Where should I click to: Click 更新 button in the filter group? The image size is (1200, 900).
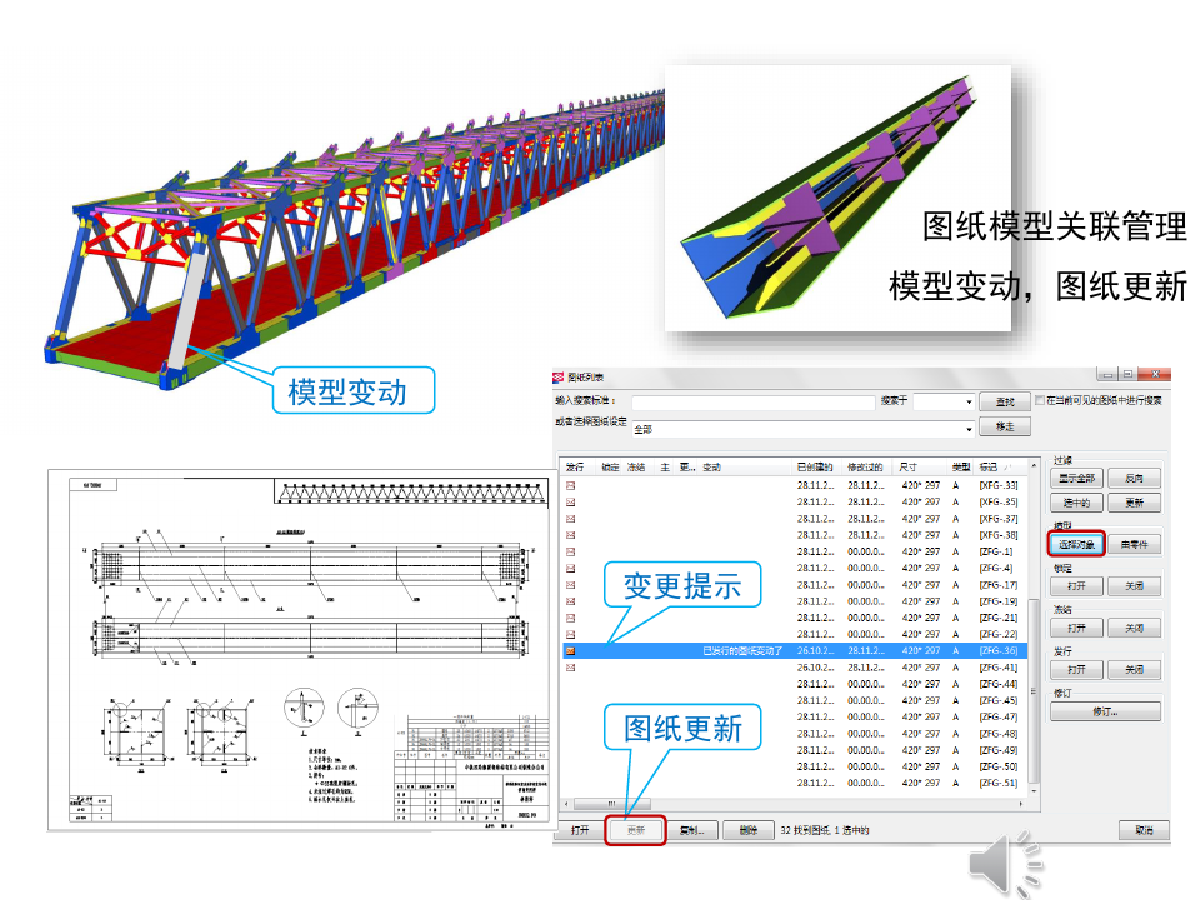coord(1134,503)
